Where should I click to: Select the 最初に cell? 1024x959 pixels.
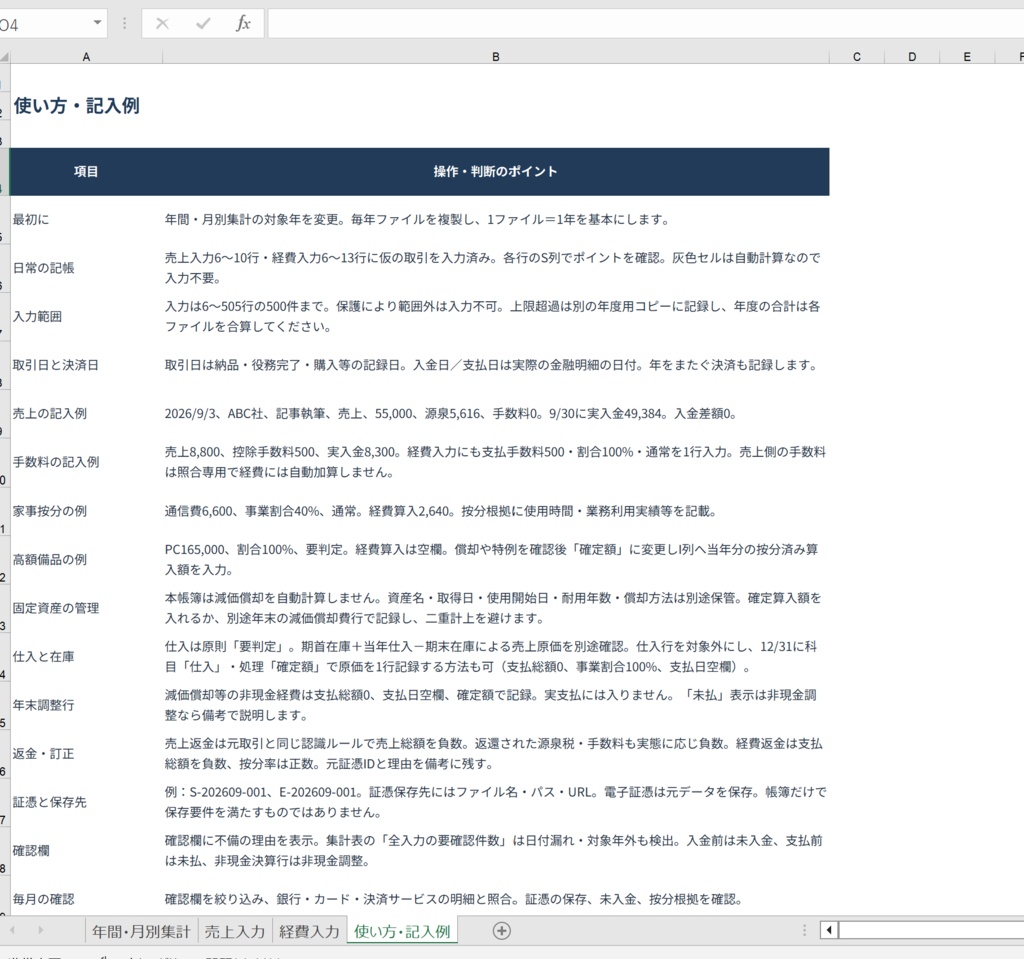pyautogui.click(x=86, y=219)
